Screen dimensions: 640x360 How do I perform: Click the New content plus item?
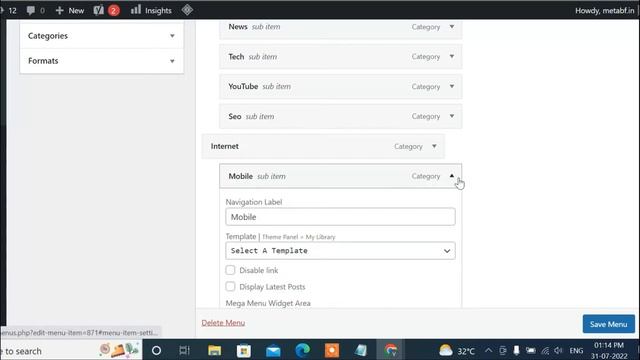(70, 10)
